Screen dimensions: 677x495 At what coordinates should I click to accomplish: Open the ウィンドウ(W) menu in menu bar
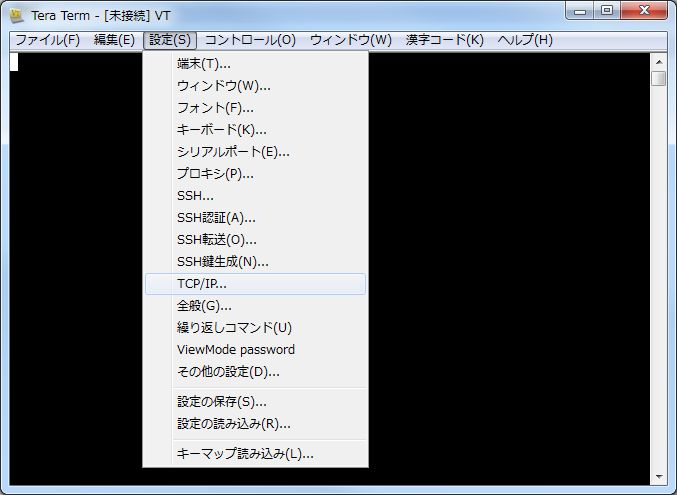(x=351, y=40)
